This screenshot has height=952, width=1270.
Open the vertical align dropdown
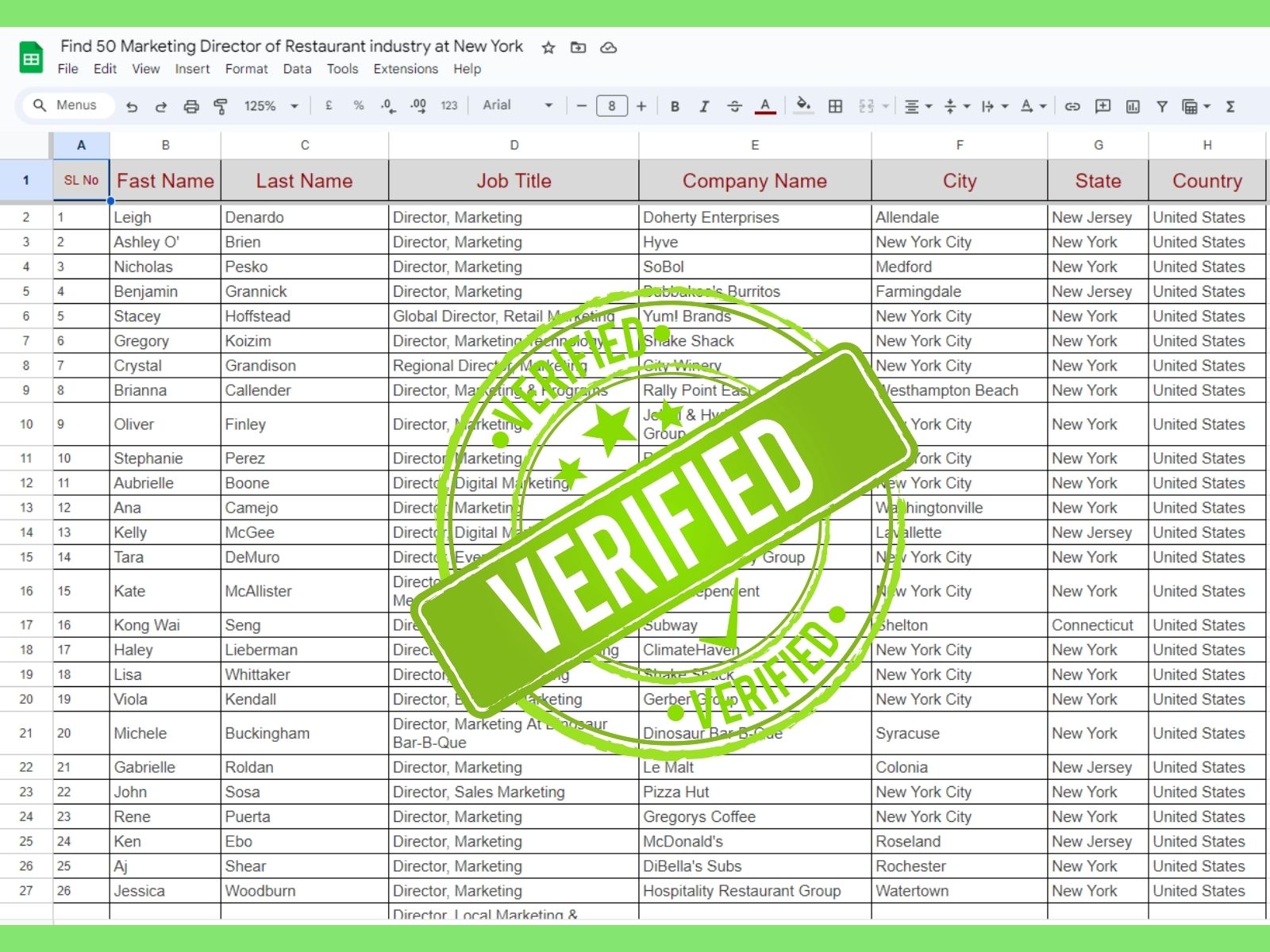coord(956,106)
